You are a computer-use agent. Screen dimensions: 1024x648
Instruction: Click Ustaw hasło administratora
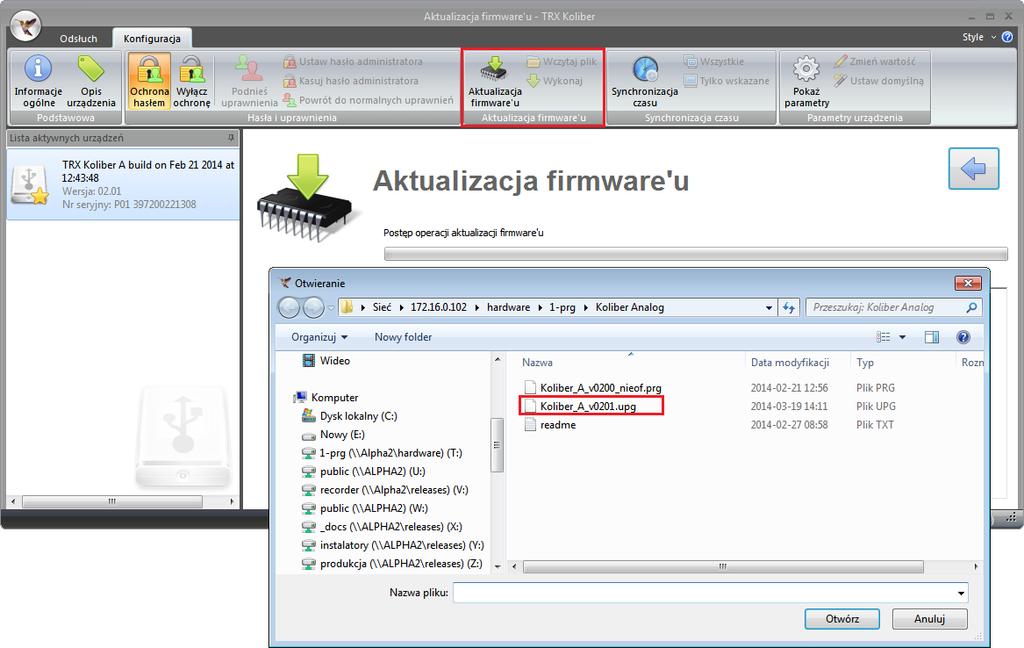pos(353,61)
